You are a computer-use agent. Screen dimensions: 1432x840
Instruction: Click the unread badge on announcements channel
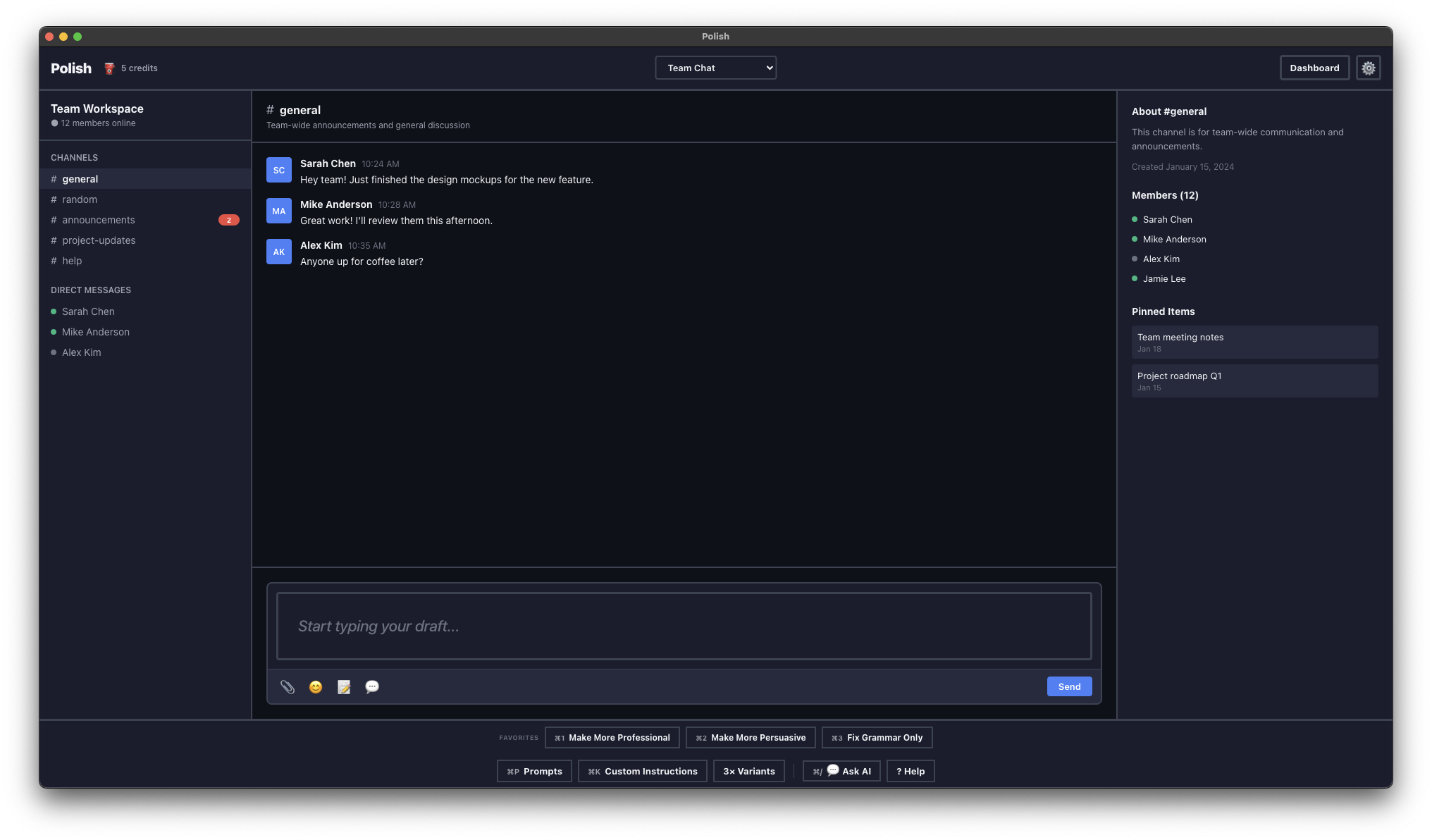(229, 219)
